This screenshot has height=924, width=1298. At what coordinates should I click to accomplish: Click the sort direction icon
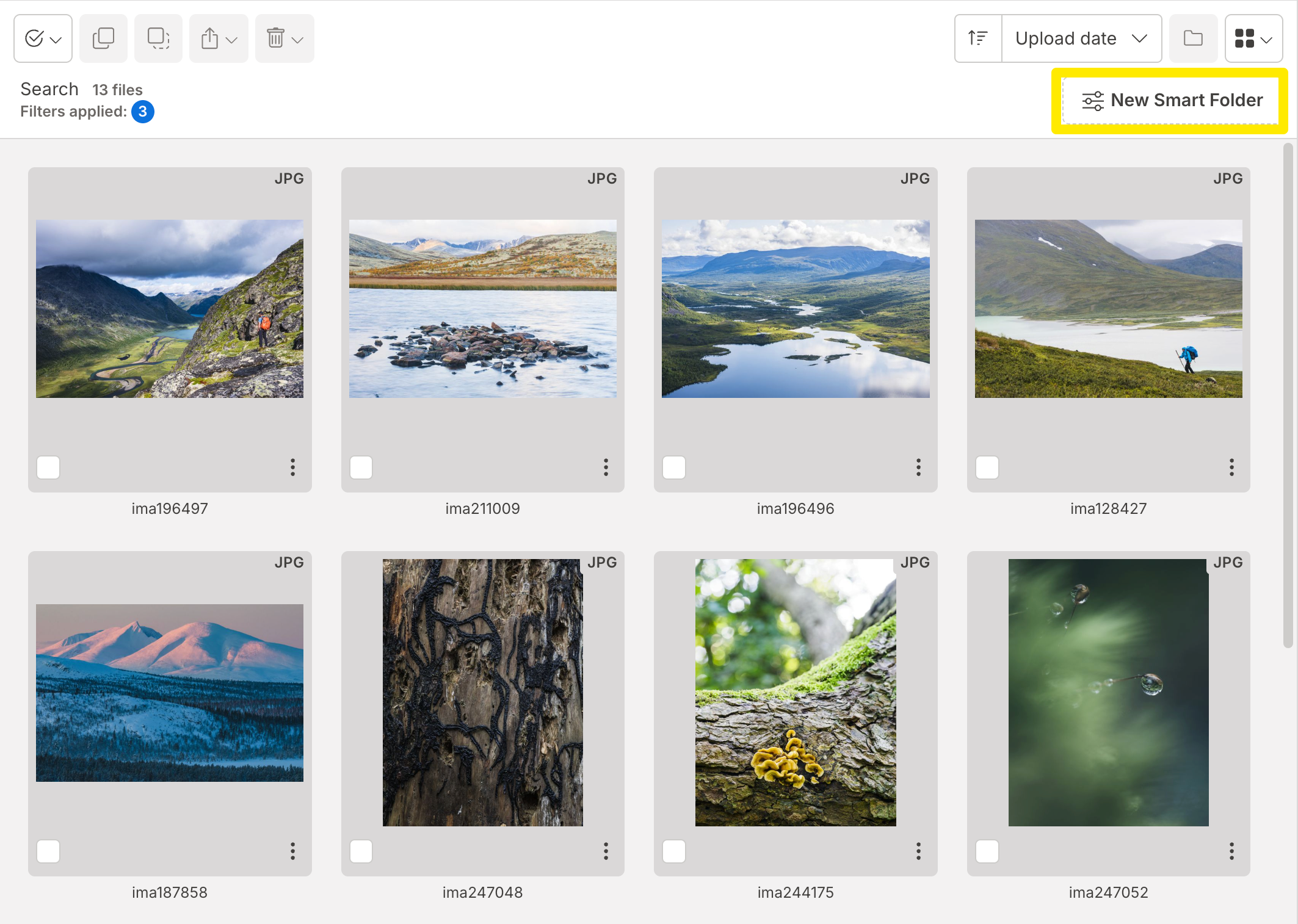(x=978, y=38)
